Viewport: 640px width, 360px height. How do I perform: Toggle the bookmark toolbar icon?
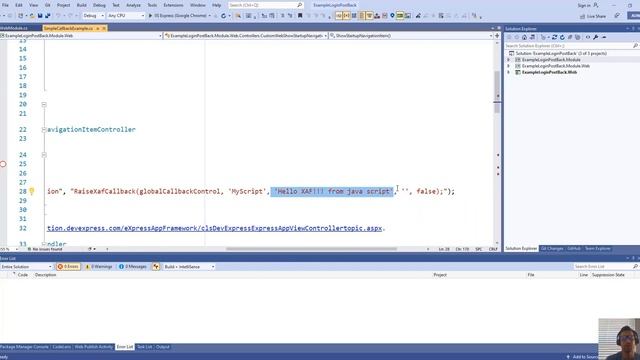click(300, 16)
